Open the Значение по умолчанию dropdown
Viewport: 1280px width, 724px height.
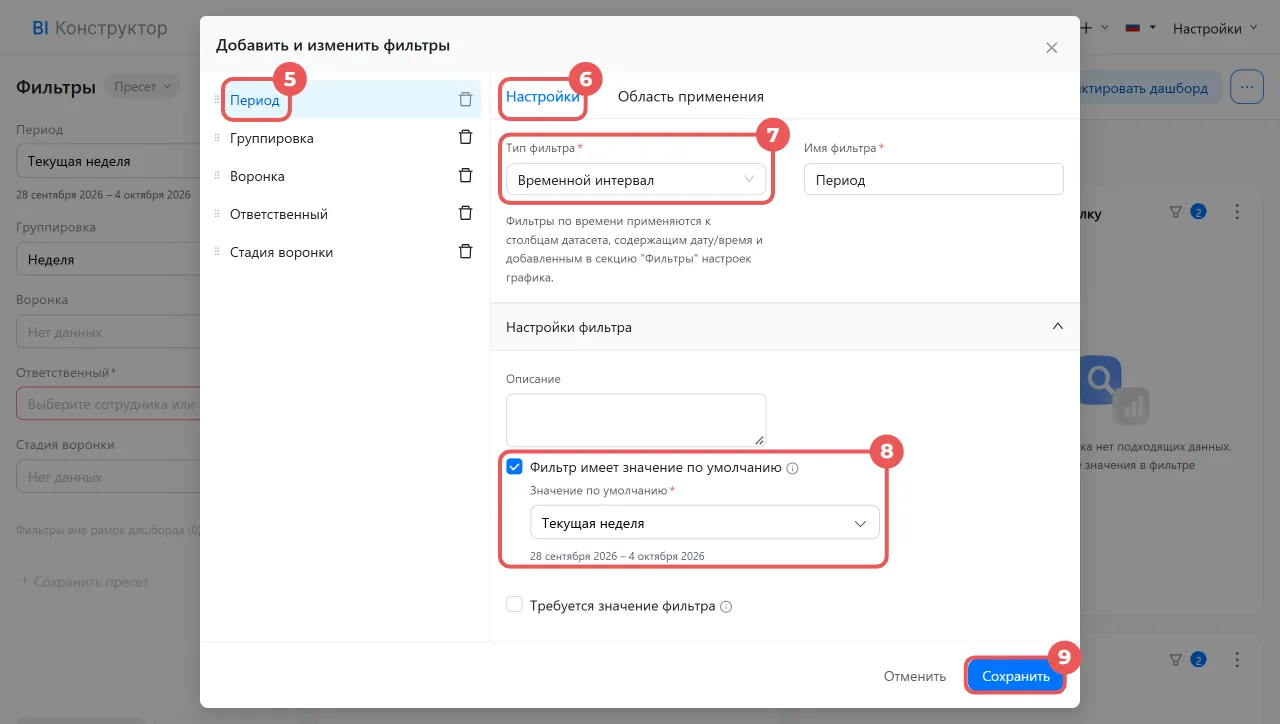[x=704, y=523]
